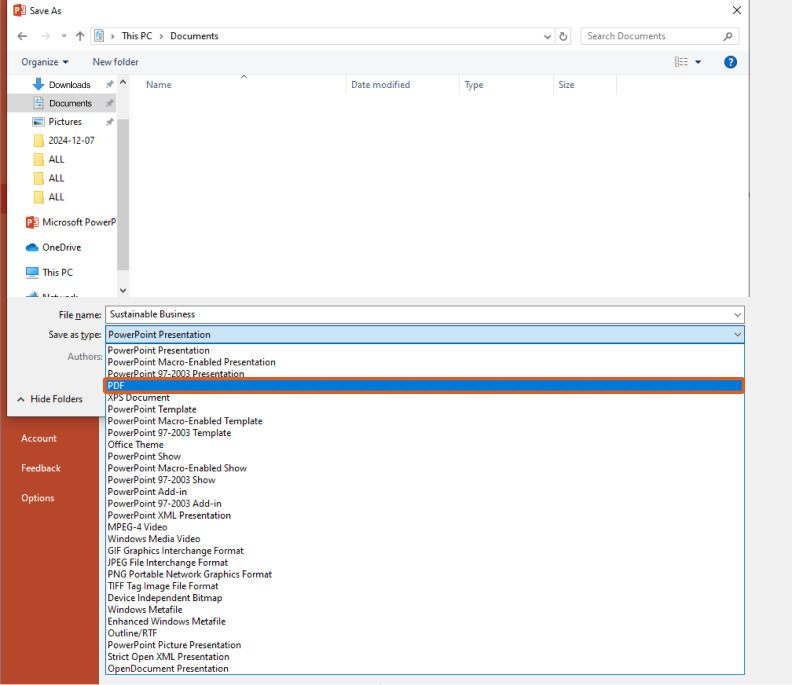Select TIFF Tag Image File Format

tap(425, 586)
